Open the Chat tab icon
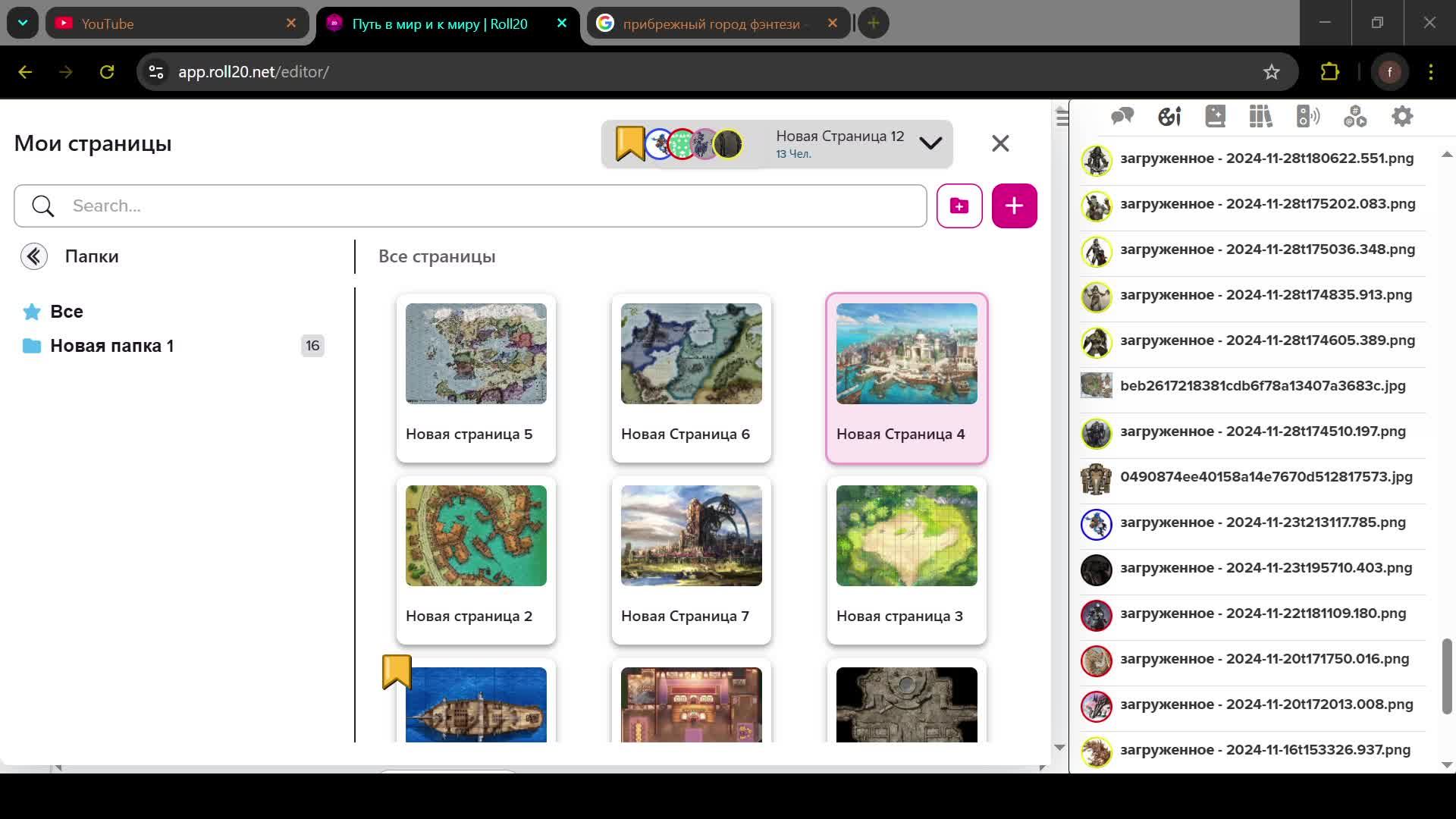 [1122, 116]
